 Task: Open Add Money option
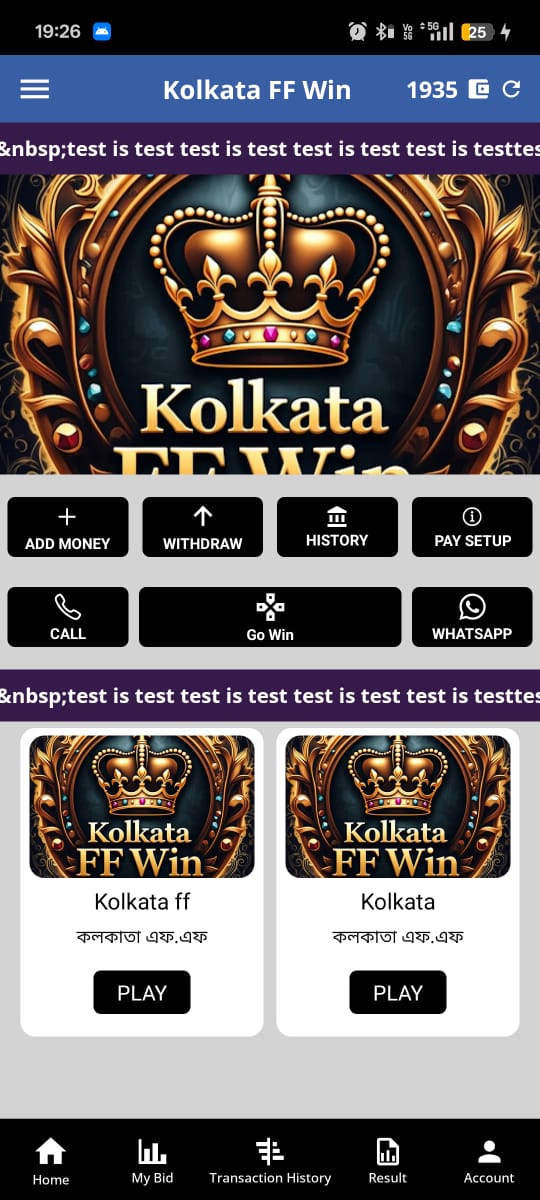[68, 527]
